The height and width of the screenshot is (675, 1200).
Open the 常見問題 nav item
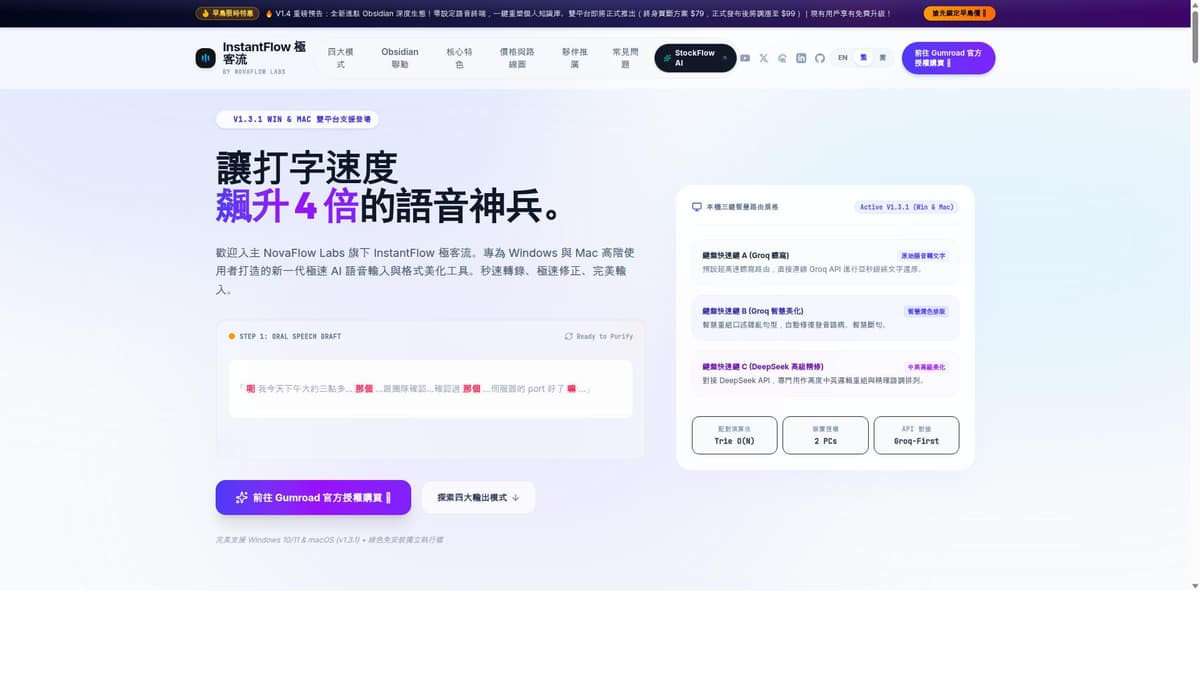[x=625, y=58]
